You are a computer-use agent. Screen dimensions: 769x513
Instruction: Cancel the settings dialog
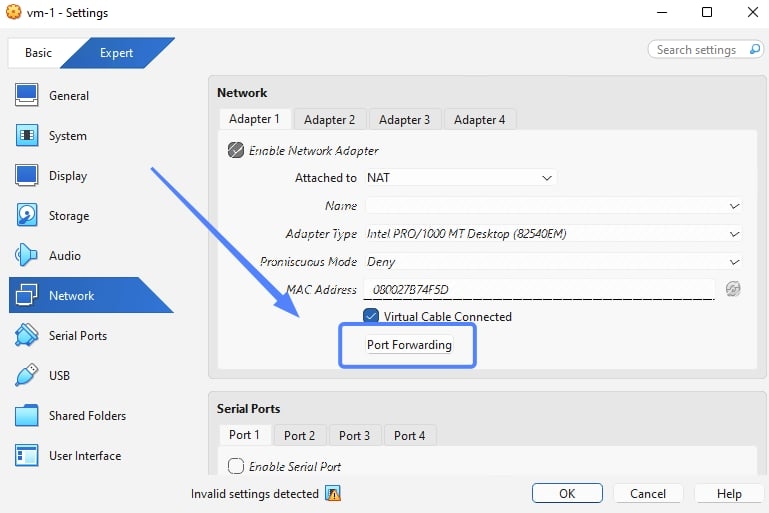pos(648,493)
